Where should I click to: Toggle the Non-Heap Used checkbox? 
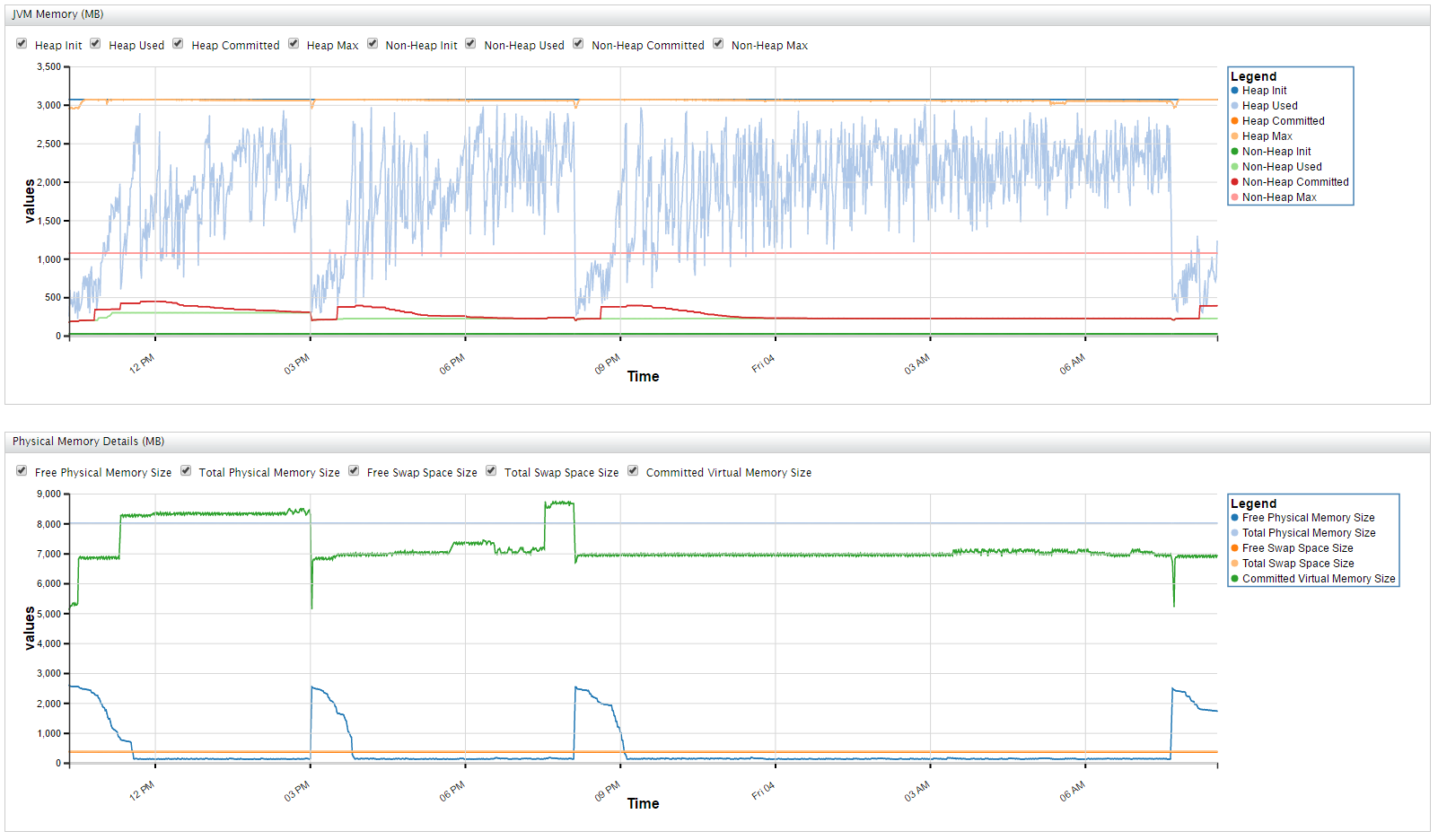(x=470, y=44)
